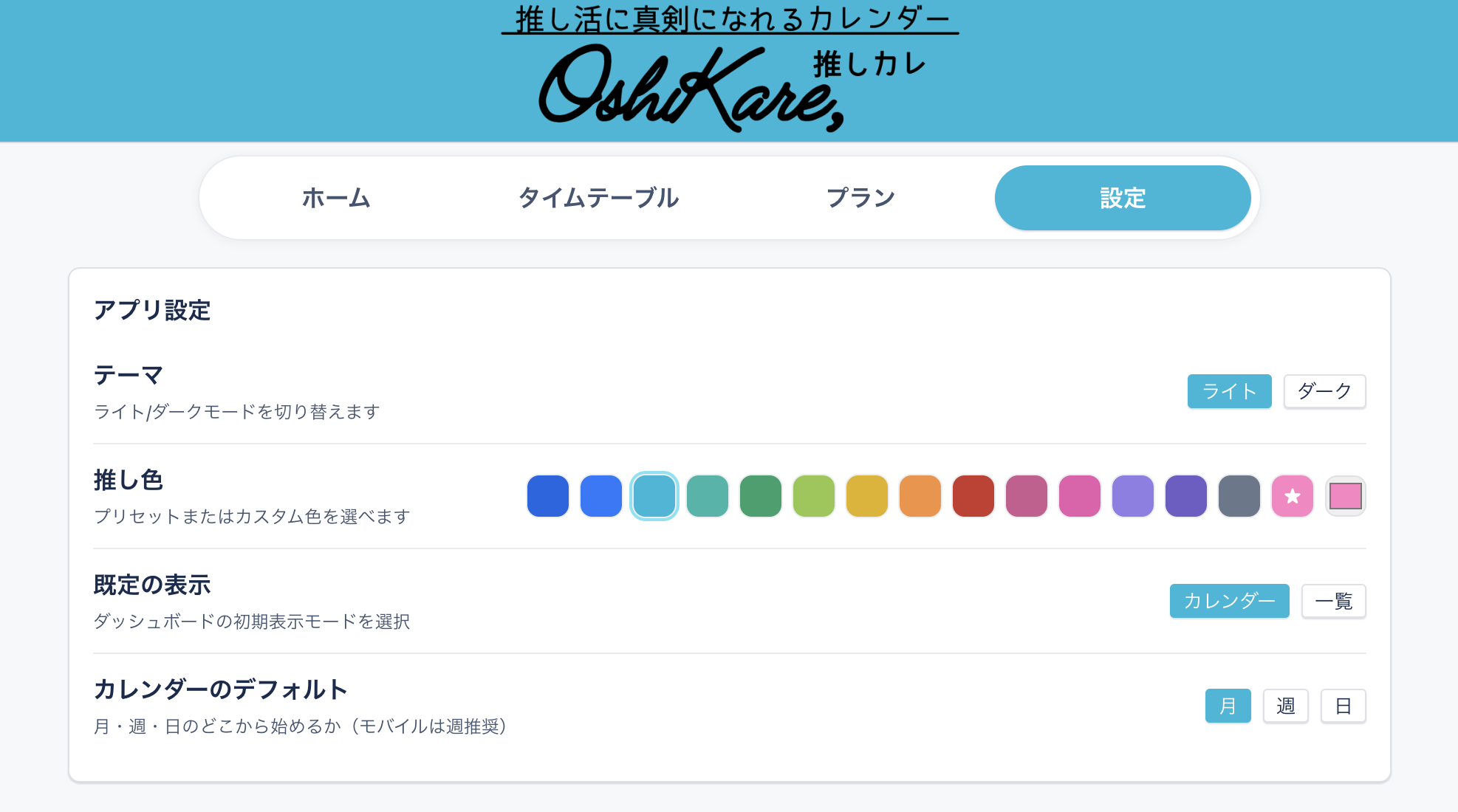Choose the light purple oshi color
This screenshot has height=812, width=1458.
1132,495
